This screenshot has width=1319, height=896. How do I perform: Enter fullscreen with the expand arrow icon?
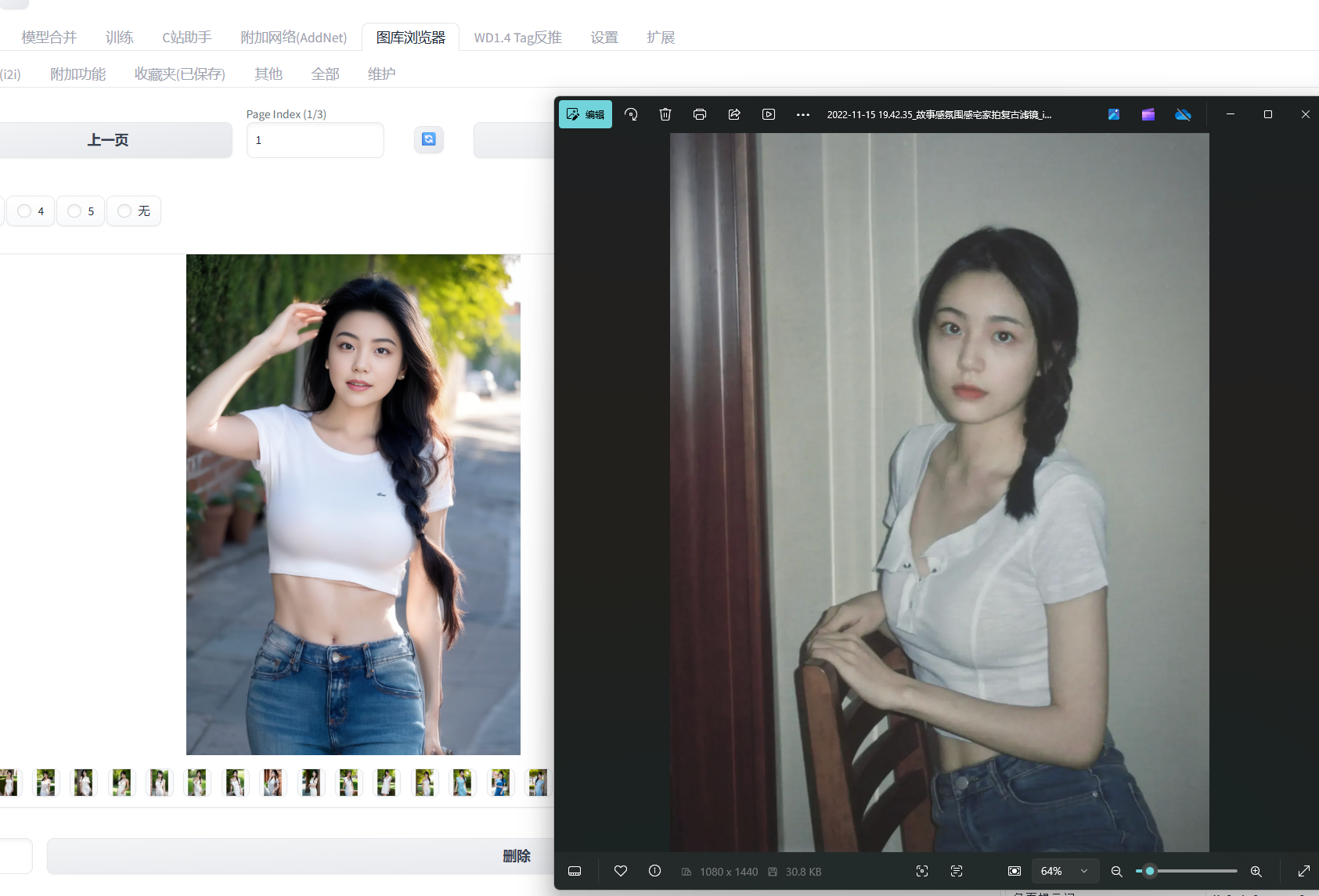click(1304, 871)
